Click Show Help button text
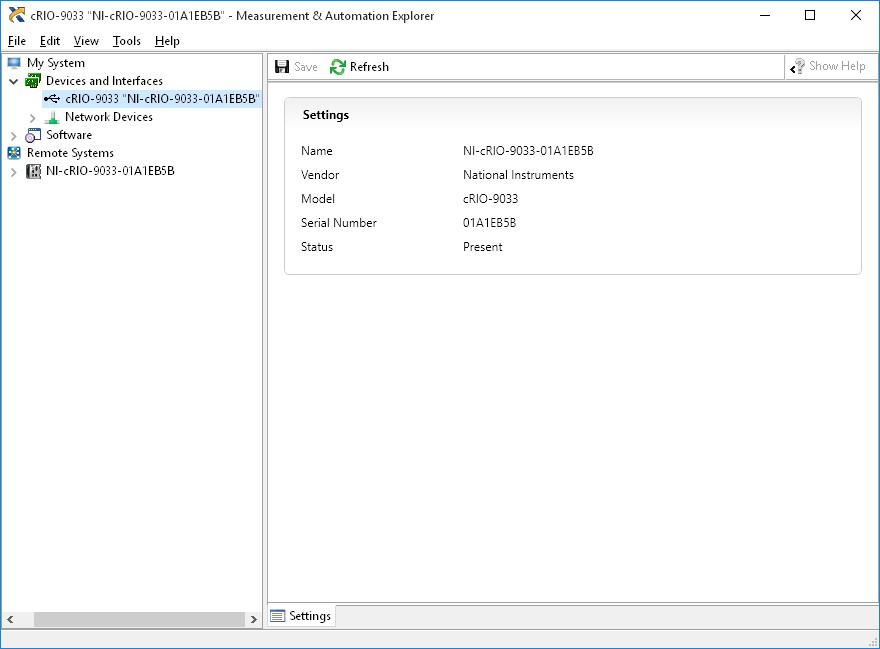Viewport: 880px width, 649px height. coord(837,66)
